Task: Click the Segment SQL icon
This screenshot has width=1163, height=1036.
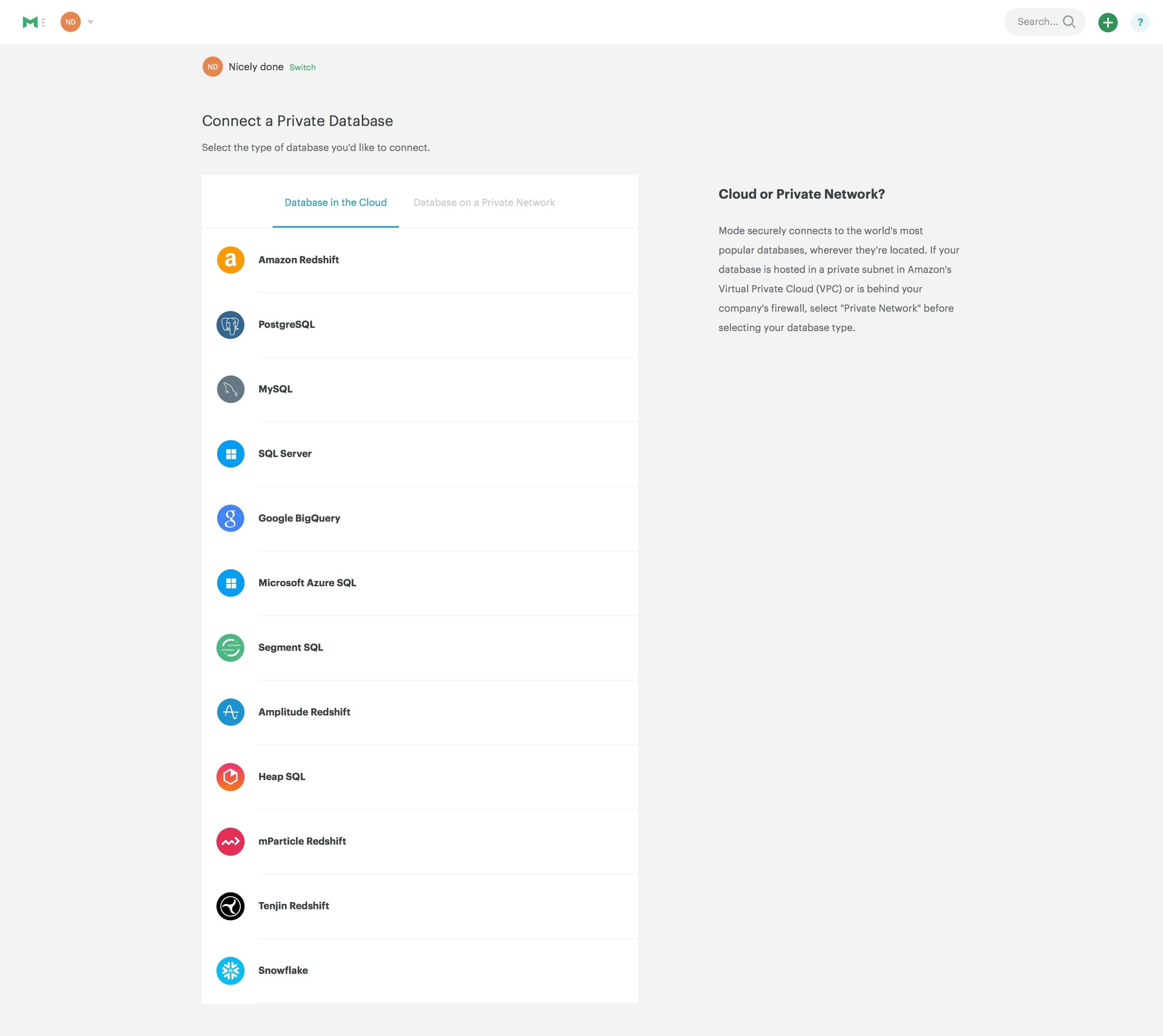Action: (231, 648)
